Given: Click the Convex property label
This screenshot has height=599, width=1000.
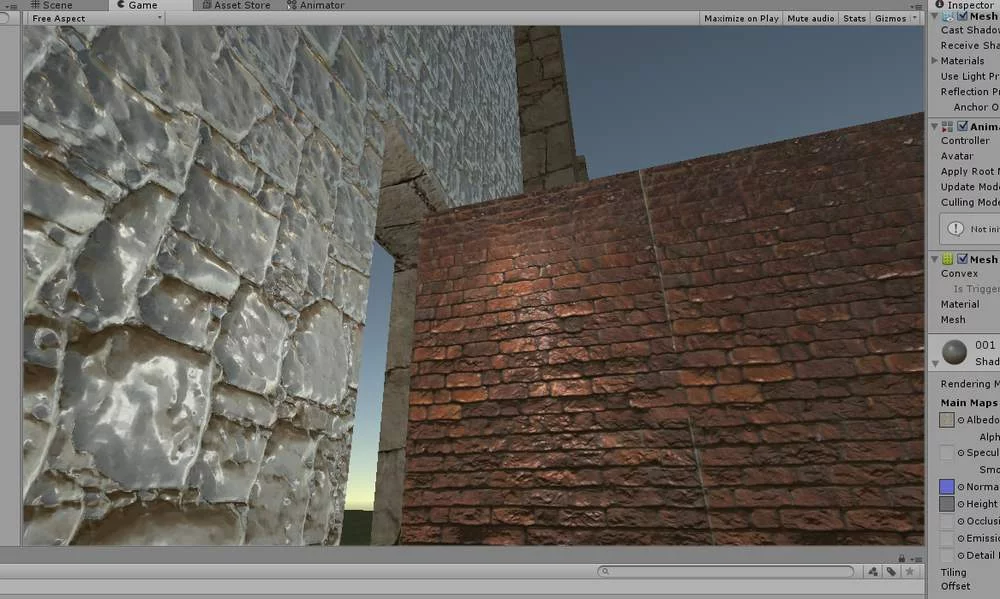Looking at the screenshot, I should [959, 273].
